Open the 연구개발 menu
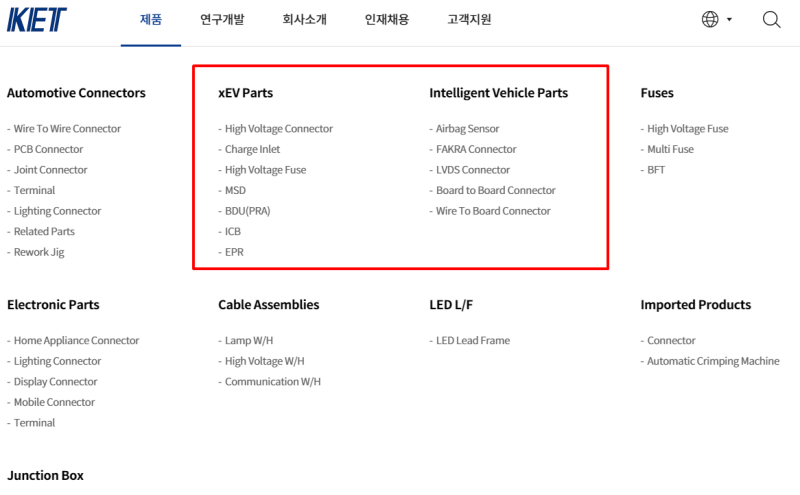 [222, 19]
